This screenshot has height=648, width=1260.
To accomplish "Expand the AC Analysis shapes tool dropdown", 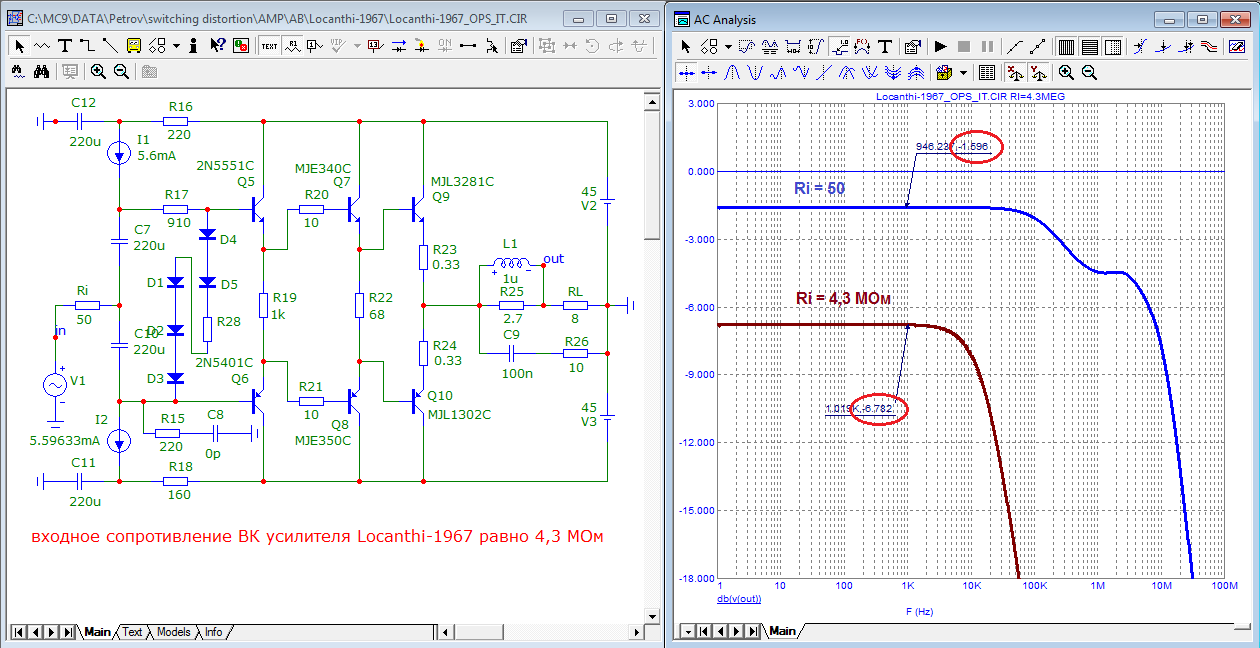I will [x=727, y=46].
